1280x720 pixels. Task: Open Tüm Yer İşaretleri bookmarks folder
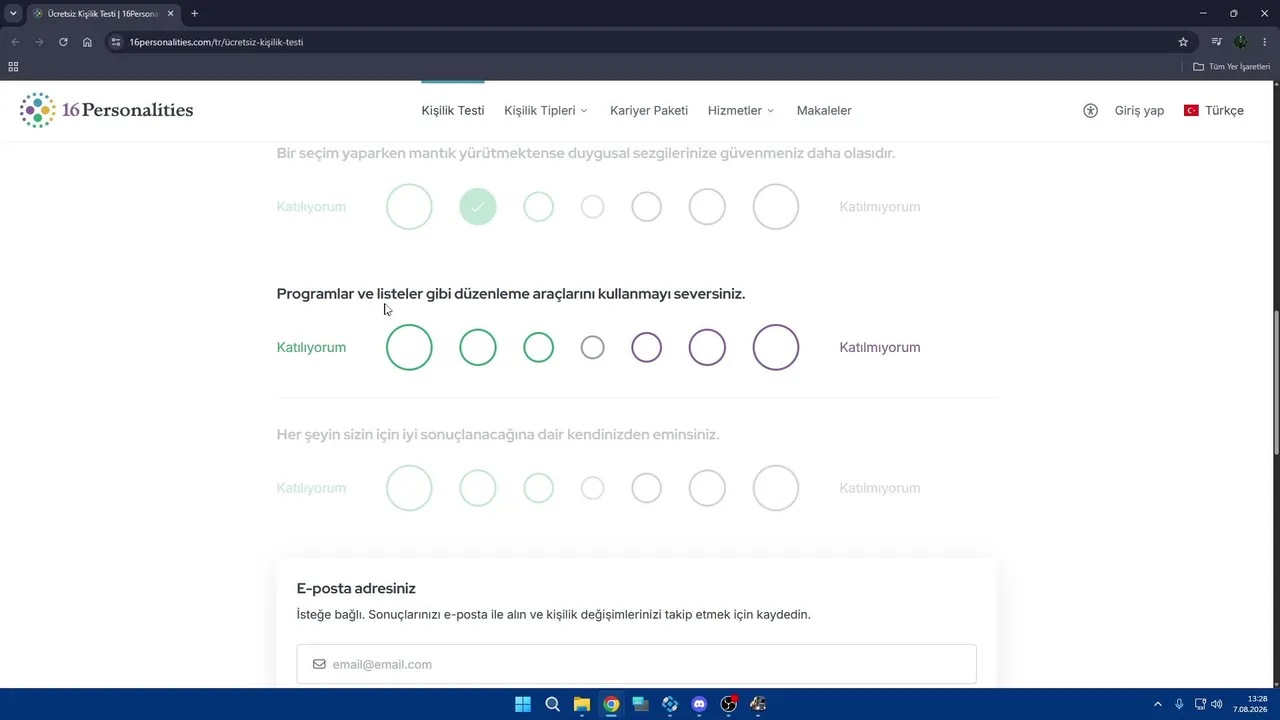point(1232,67)
